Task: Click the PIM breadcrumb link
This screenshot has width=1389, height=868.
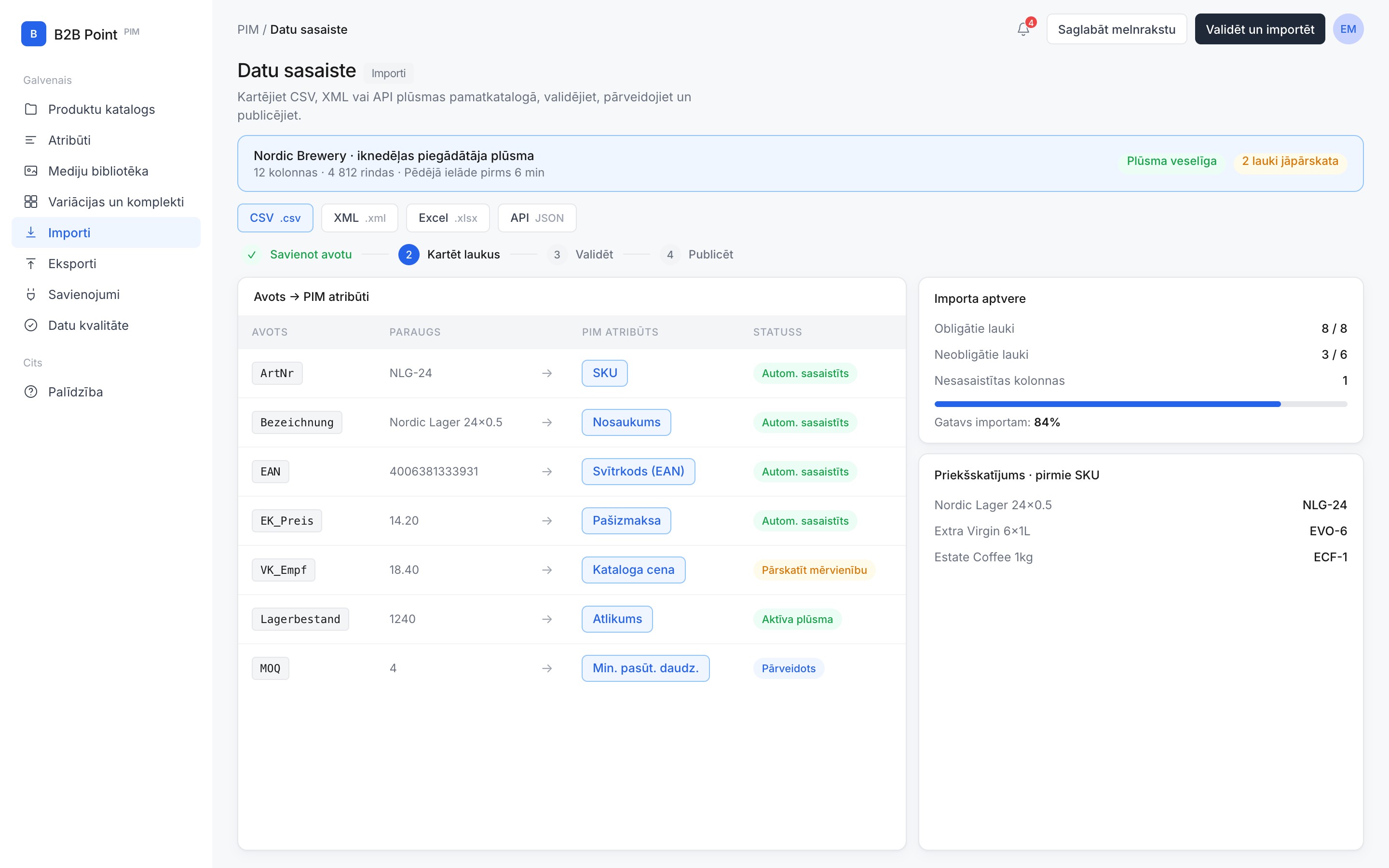Action: click(248, 29)
